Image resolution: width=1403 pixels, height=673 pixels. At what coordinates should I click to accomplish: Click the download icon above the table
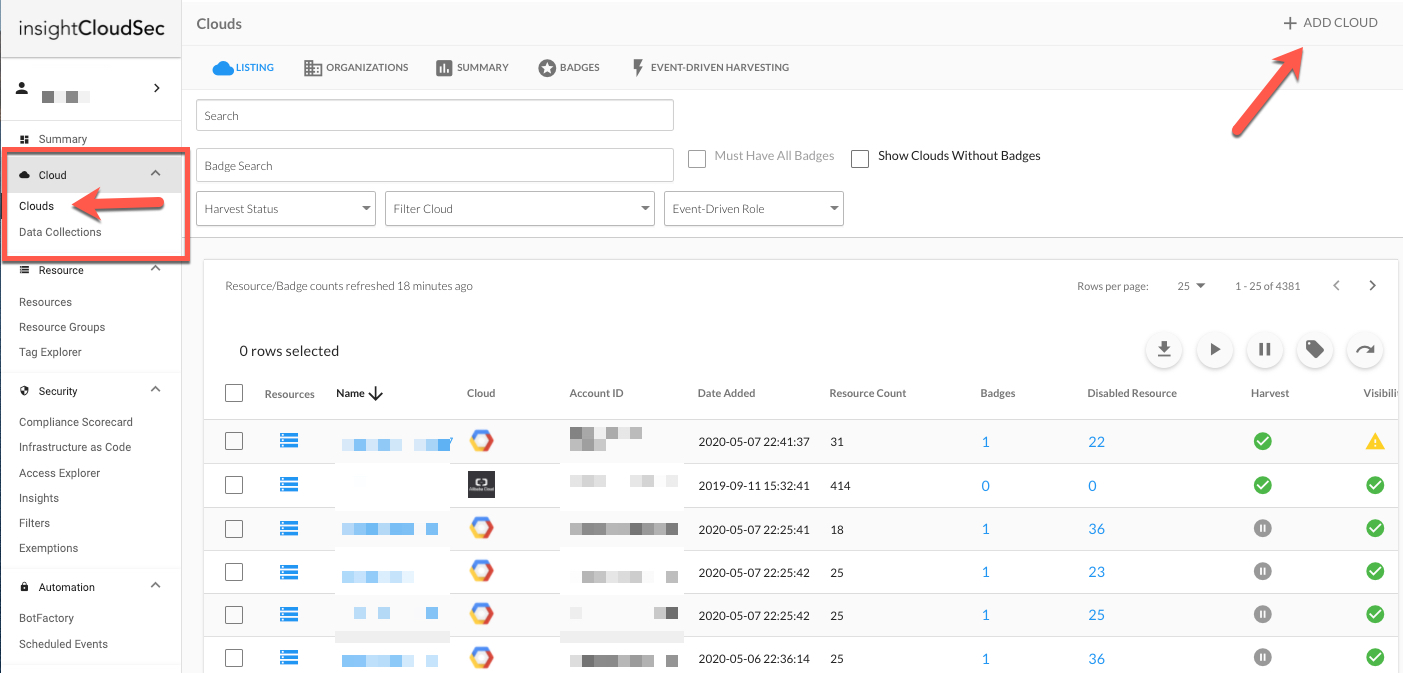1164,349
